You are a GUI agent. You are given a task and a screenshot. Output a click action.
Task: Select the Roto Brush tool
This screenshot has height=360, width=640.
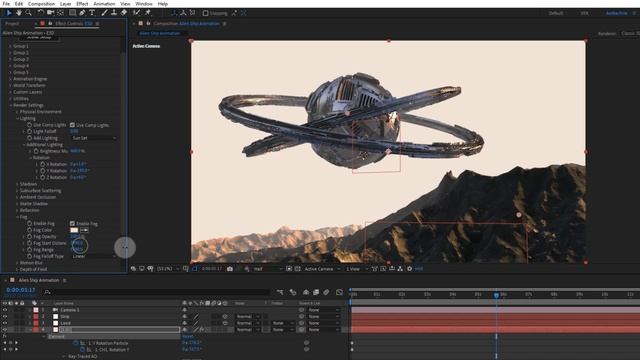(x=137, y=13)
